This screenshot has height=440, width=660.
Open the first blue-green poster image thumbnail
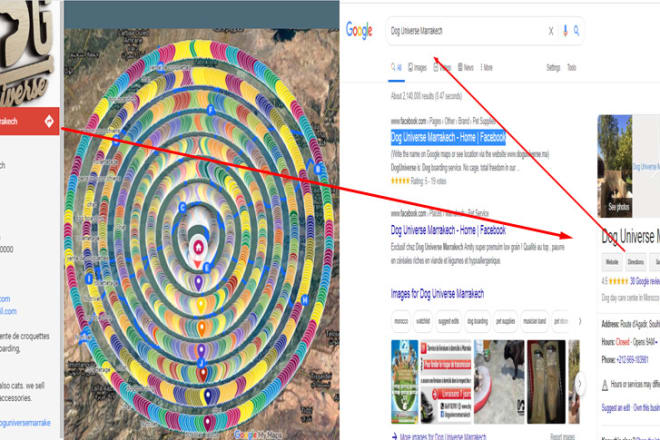click(405, 381)
